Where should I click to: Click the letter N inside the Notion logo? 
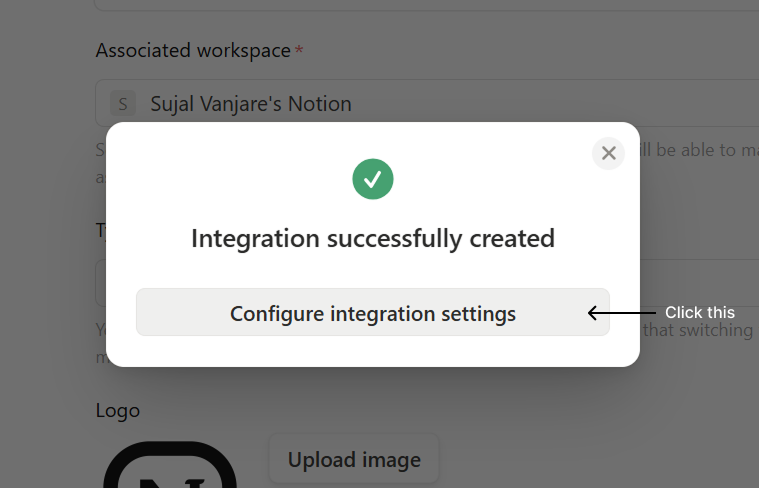coord(172,483)
